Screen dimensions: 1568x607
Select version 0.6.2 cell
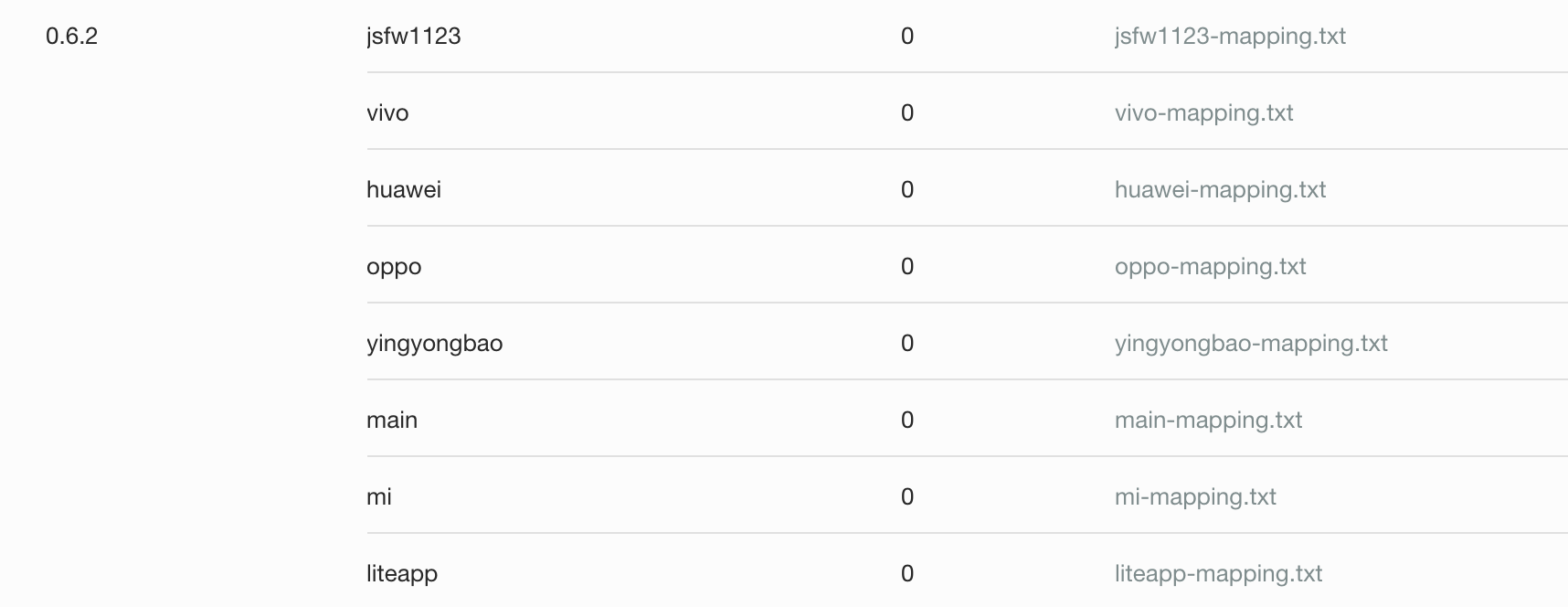point(72,37)
